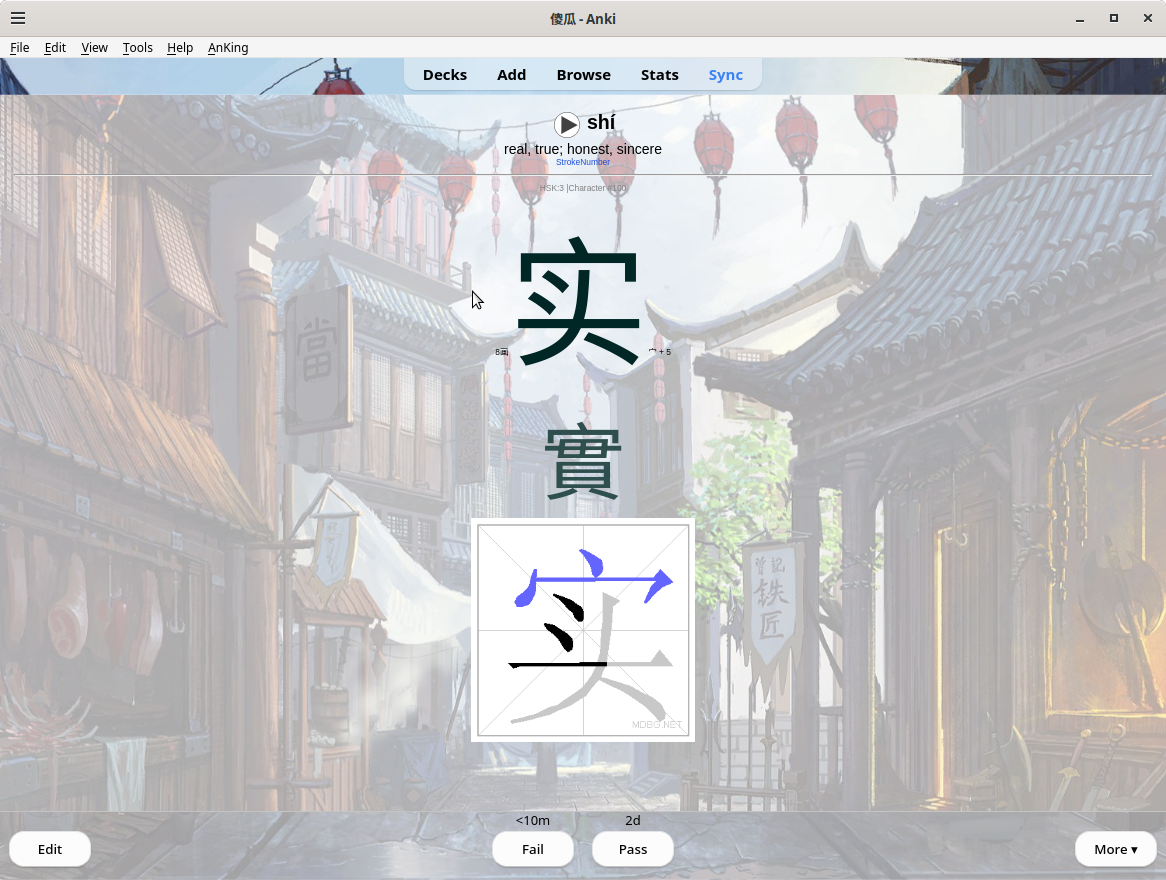Open the Edit menu
Screen dimensions: 1166x880
(55, 48)
